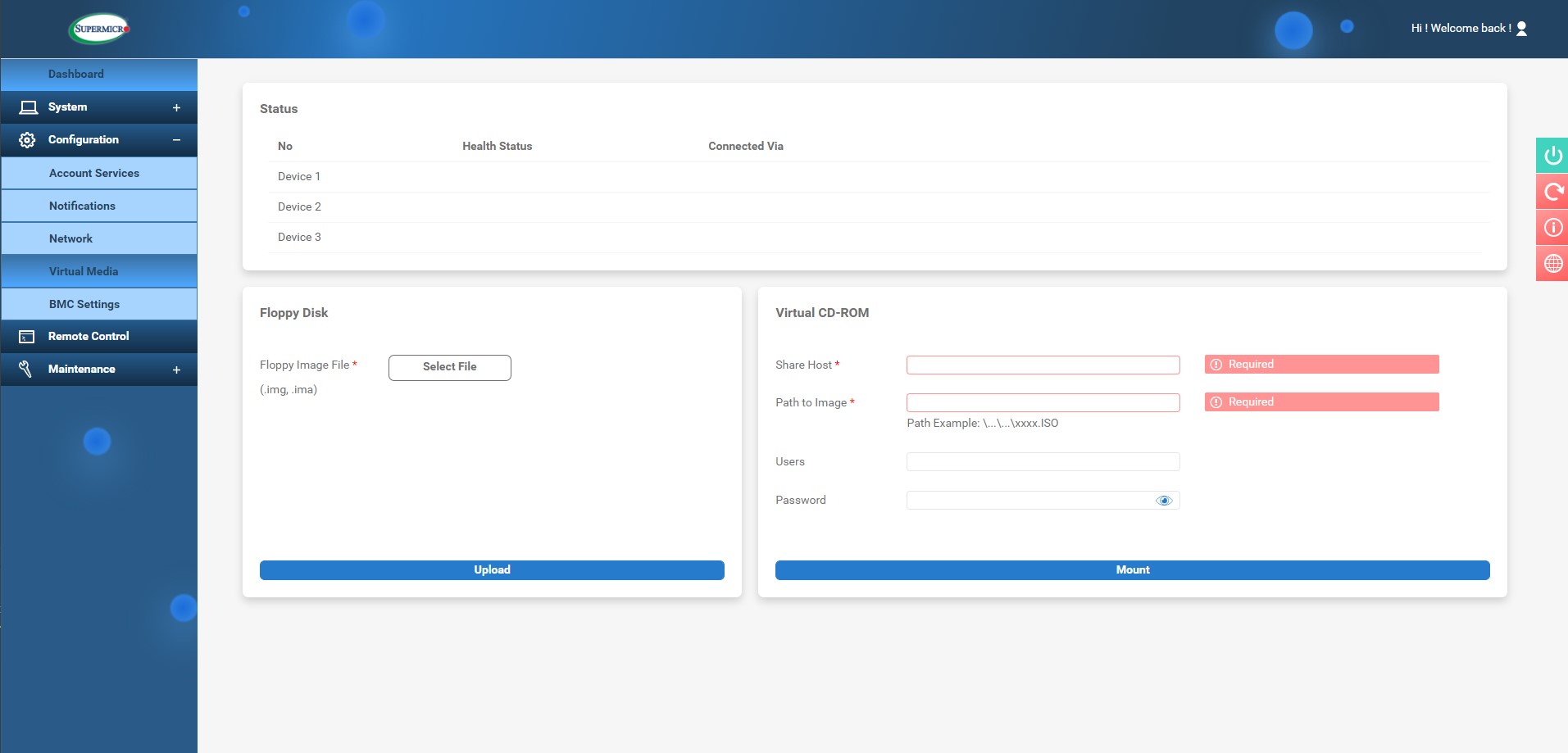This screenshot has width=1568, height=753.
Task: Click the Configuration gear icon
Action: (x=27, y=140)
